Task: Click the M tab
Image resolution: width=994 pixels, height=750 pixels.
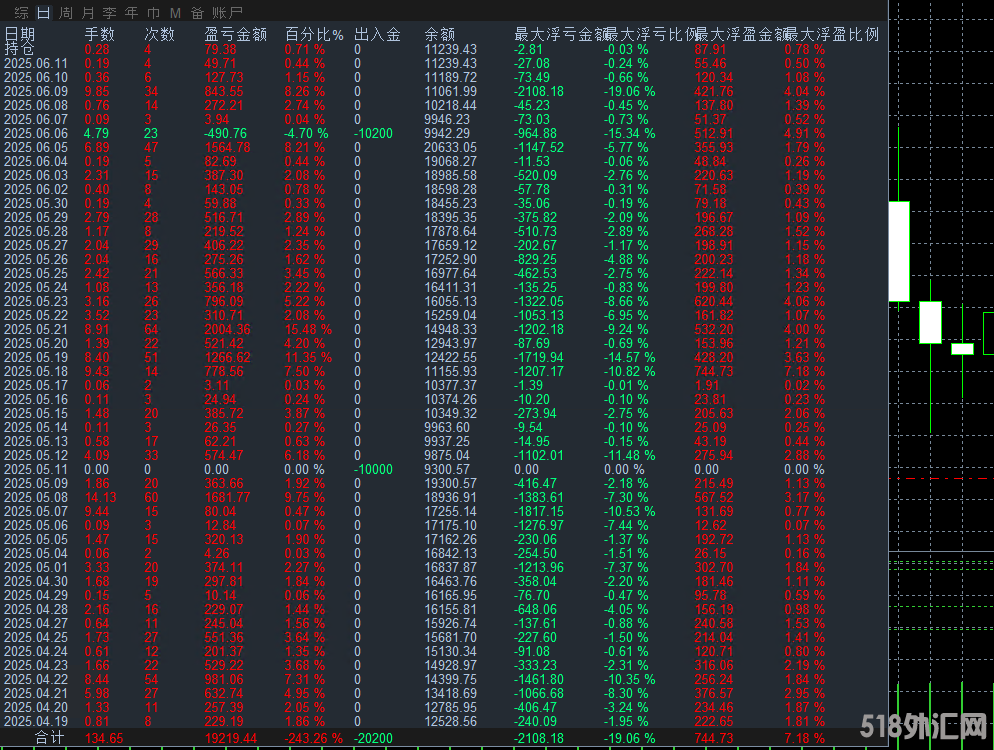Action: (175, 13)
